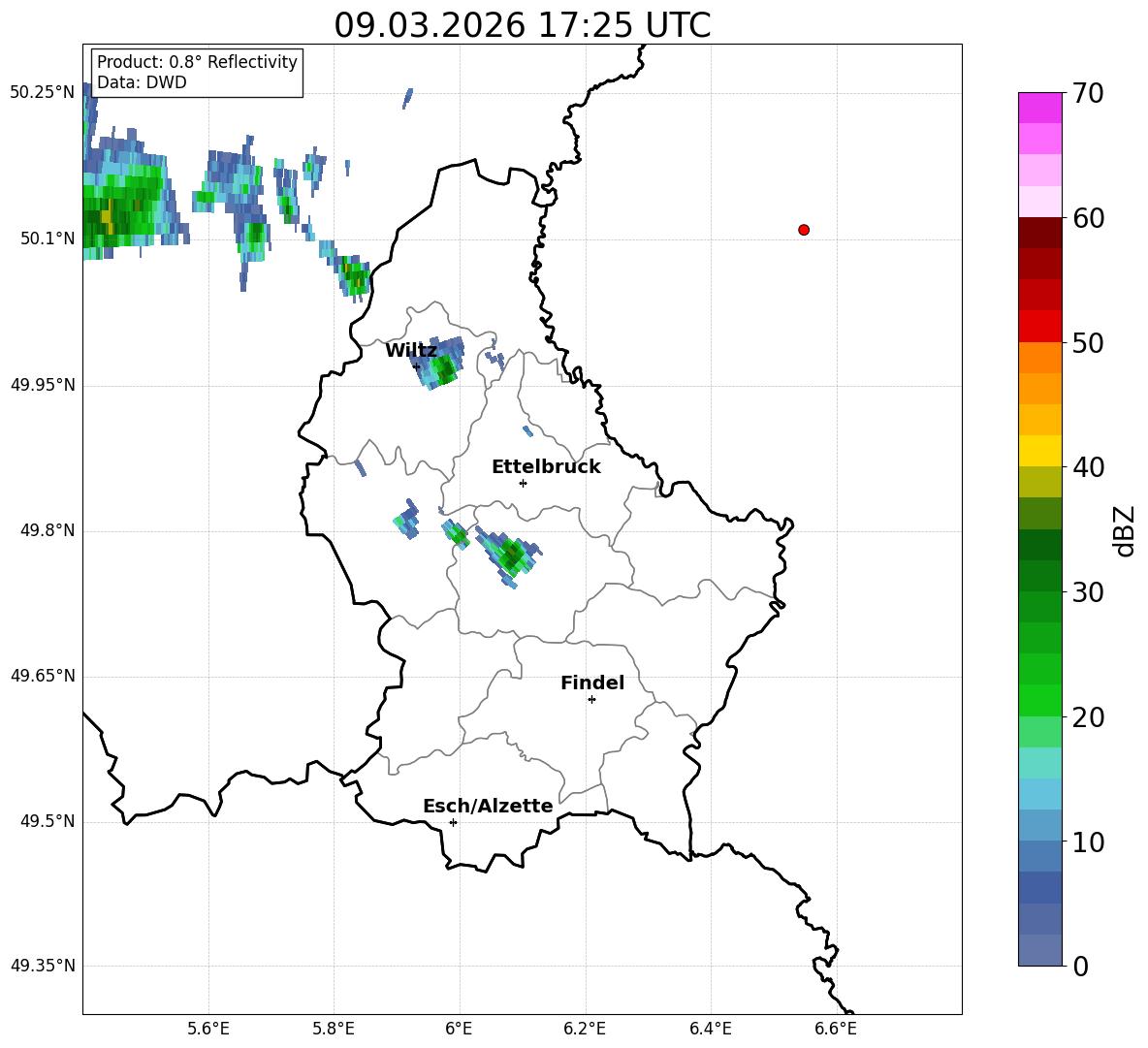The image size is (1148, 1048).
Task: Click the 10 value on colorbar
Action: [x=1088, y=842]
